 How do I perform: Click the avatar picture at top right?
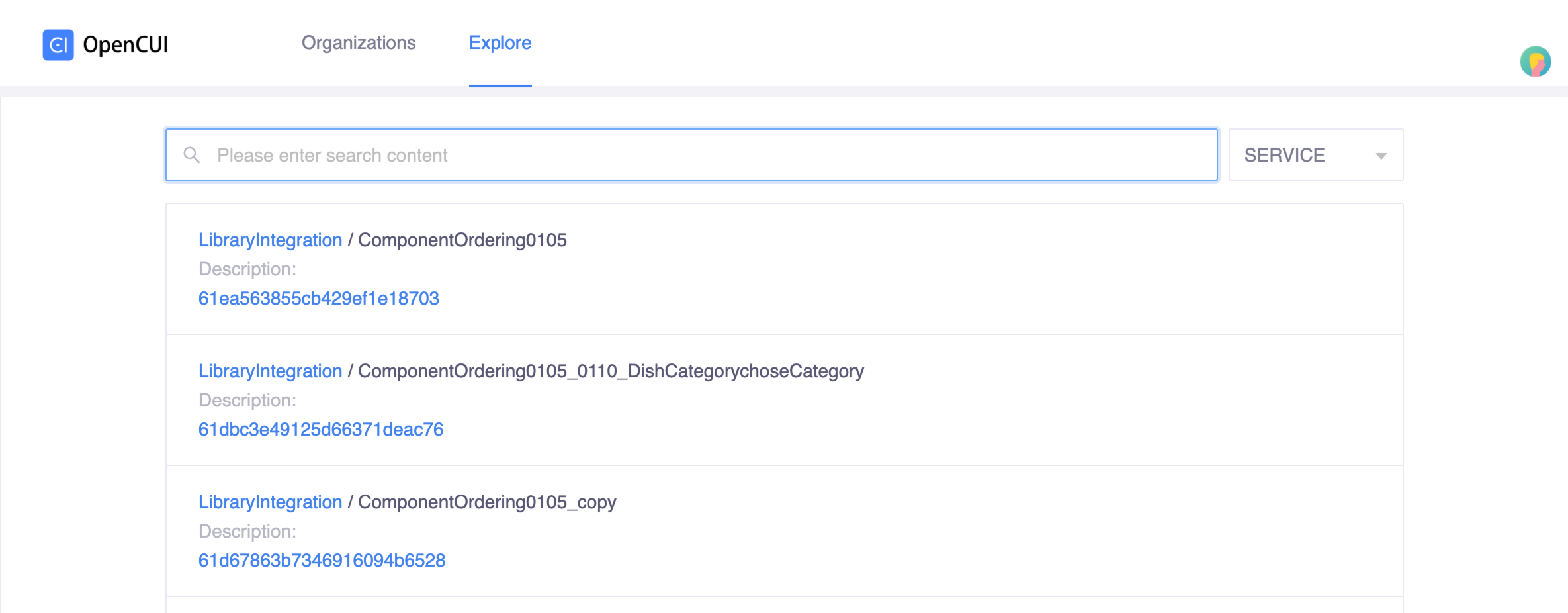coord(1536,62)
